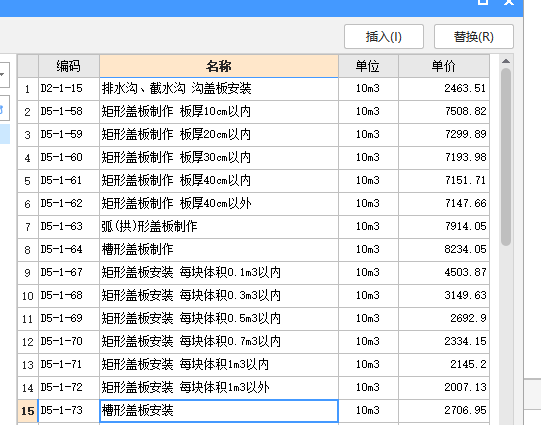Screen dimensions: 541x425
Task: Select code cell D5-1-67
Action: click(x=69, y=273)
